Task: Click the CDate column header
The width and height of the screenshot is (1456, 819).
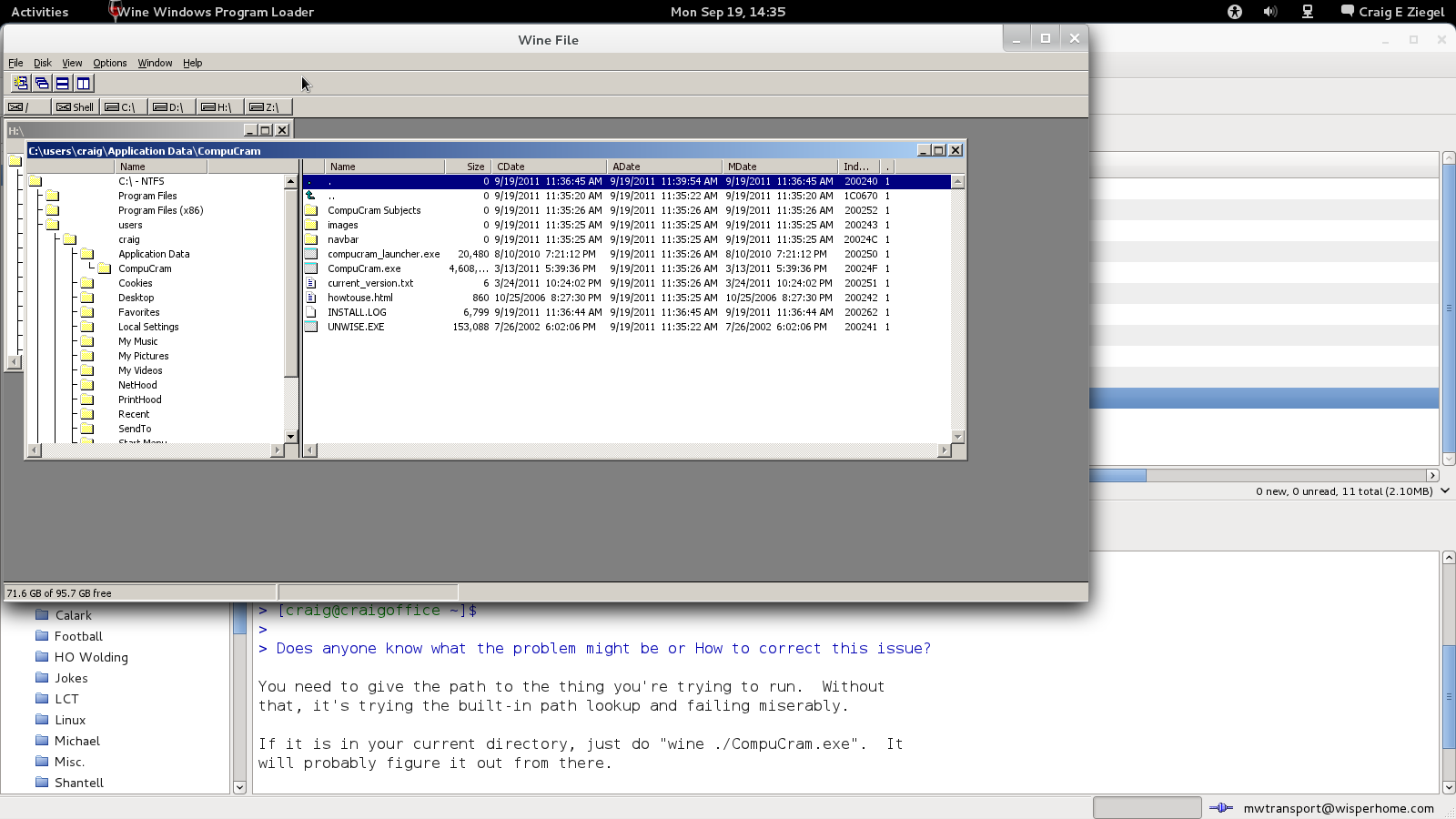Action: click(x=550, y=167)
